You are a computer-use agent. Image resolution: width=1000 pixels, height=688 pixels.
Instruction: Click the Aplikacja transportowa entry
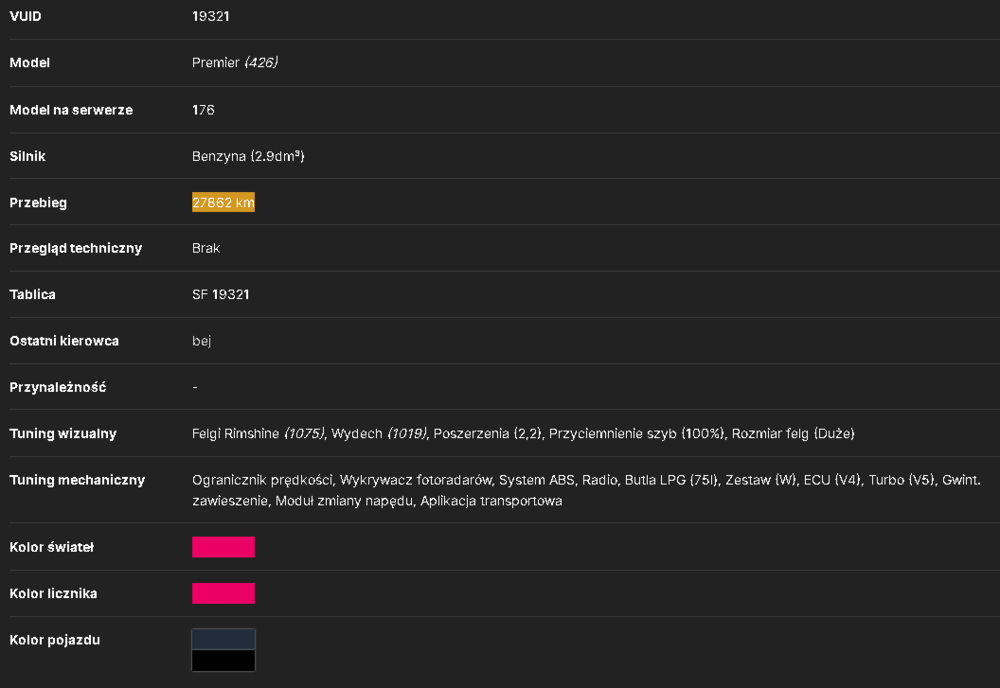coord(491,501)
